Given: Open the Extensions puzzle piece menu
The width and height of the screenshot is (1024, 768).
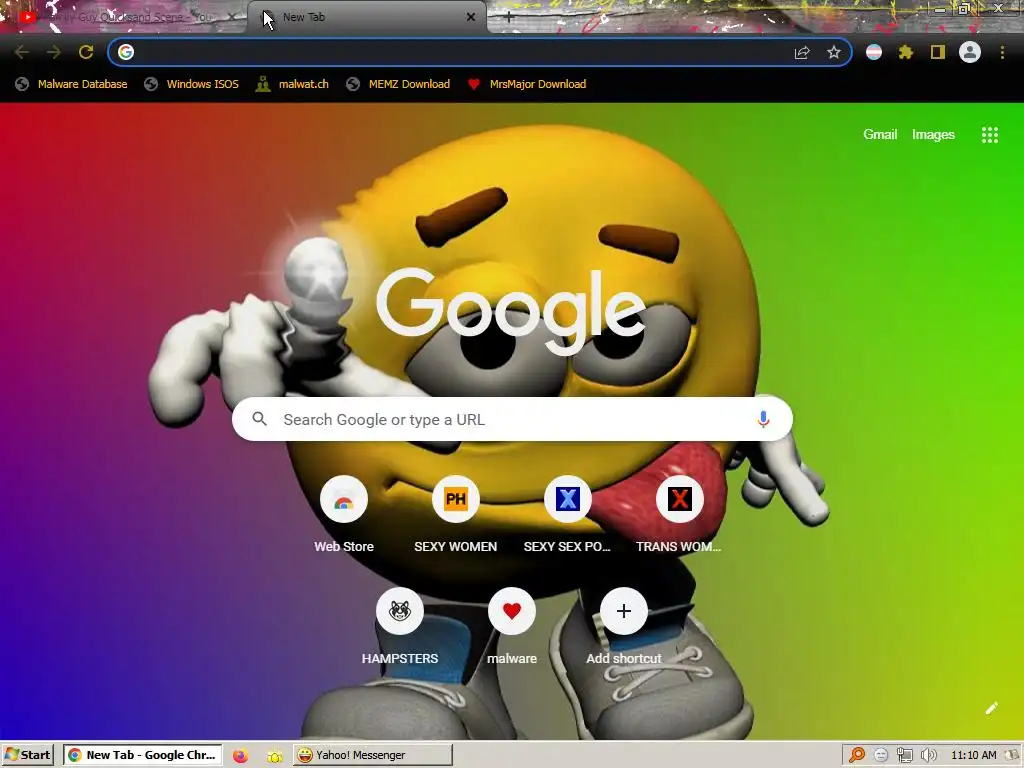Looking at the screenshot, I should tap(906, 52).
